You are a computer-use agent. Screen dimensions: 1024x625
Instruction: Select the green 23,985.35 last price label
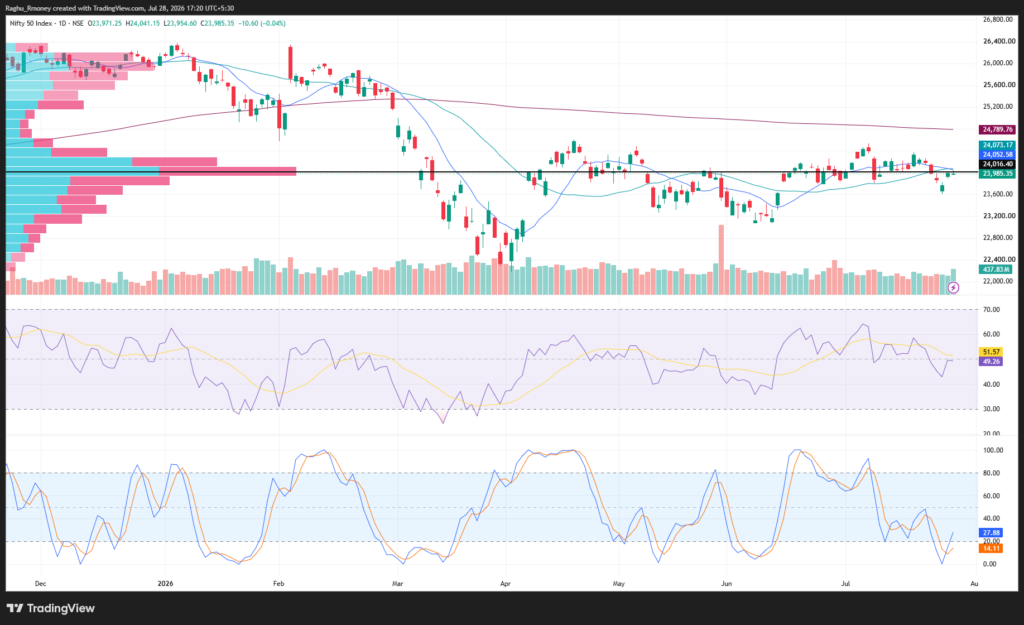tap(997, 174)
